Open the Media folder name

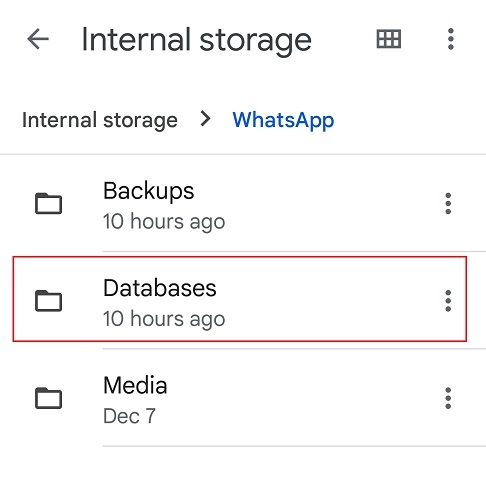point(135,385)
